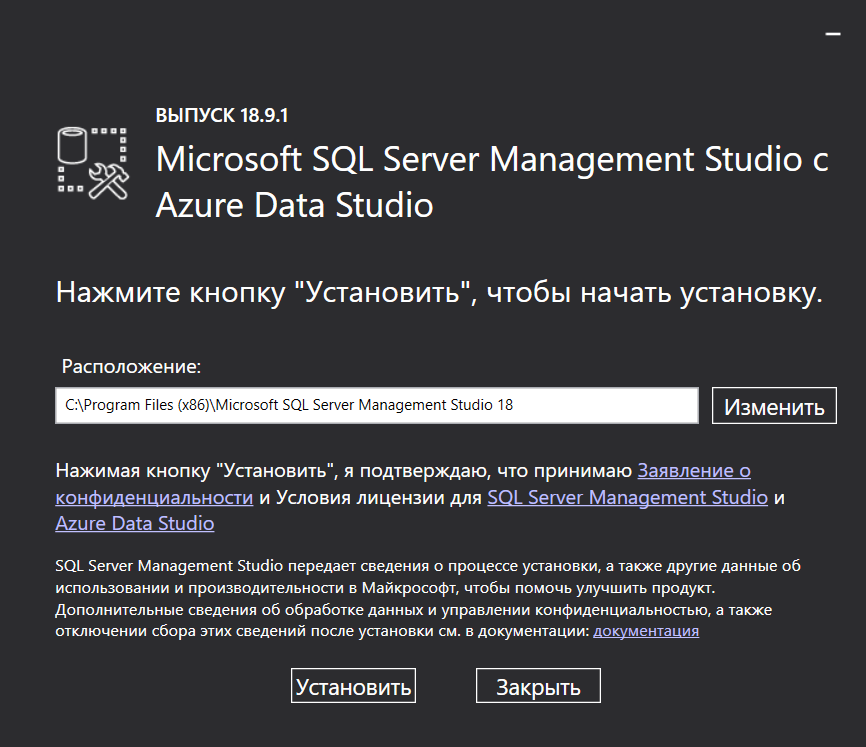
Task: Click the Microsoft SQL Server Management Studio title
Action: (492, 160)
